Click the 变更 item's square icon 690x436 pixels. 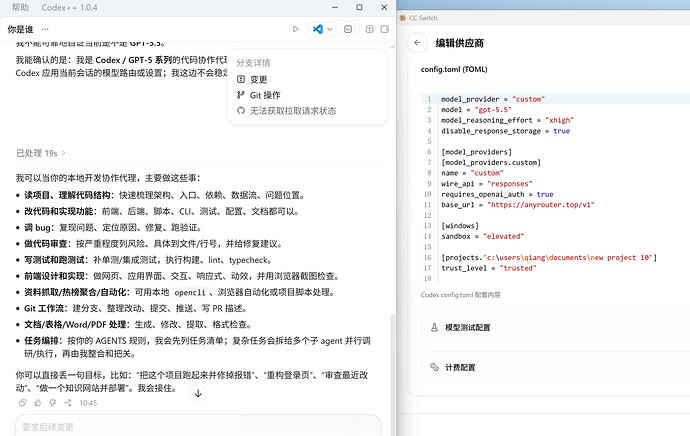point(241,79)
